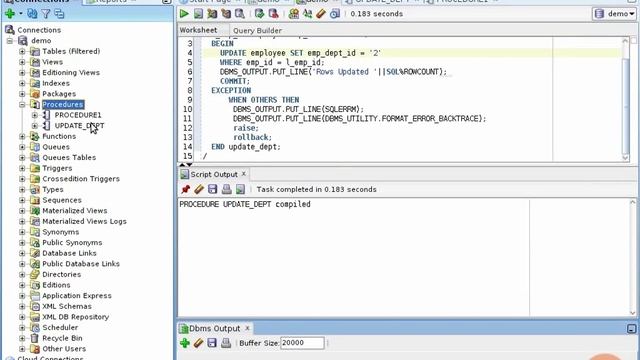Click code line 'END update_dept;'
This screenshot has height=360, width=640.
coord(246,147)
